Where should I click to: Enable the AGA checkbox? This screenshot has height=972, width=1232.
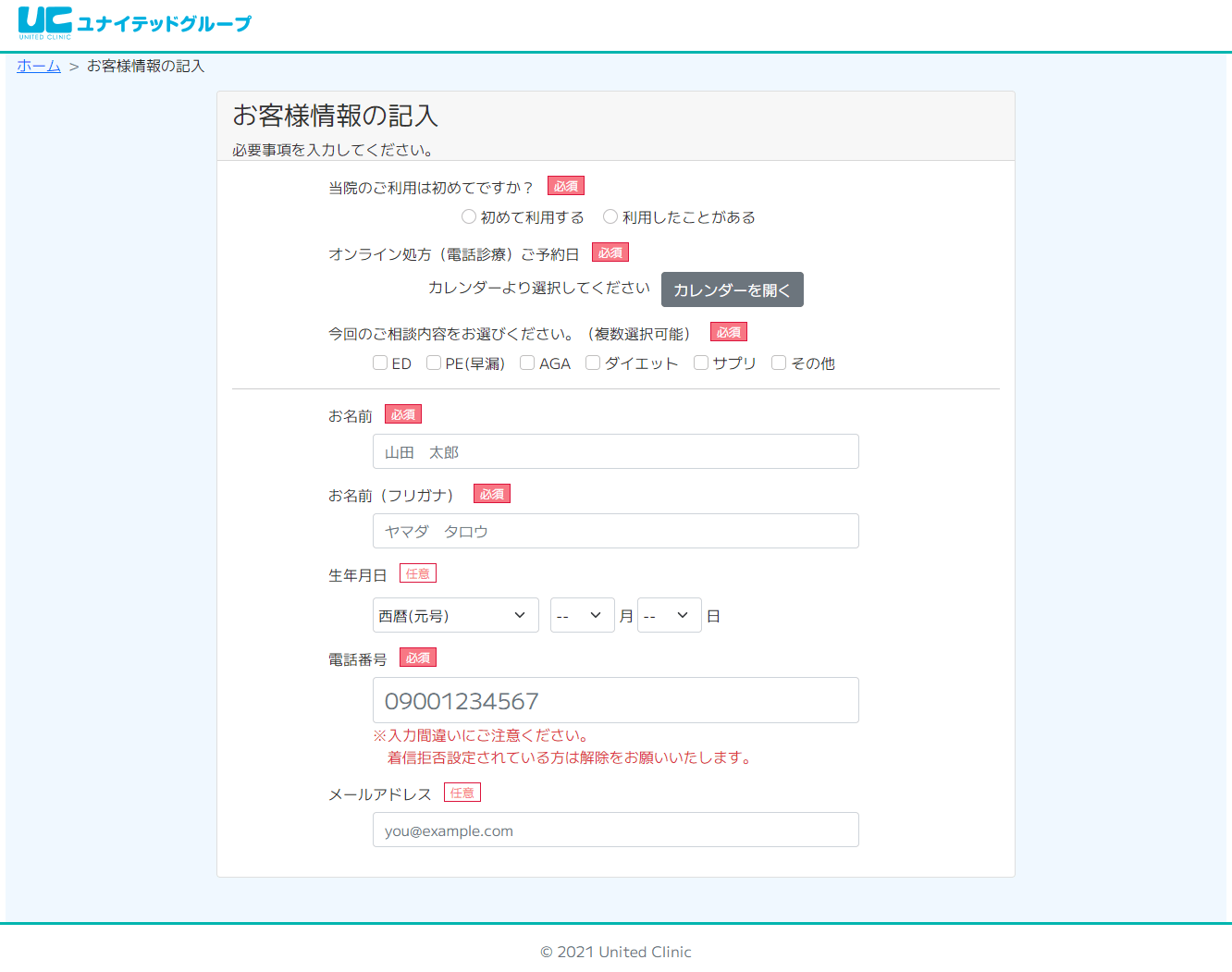(x=527, y=363)
